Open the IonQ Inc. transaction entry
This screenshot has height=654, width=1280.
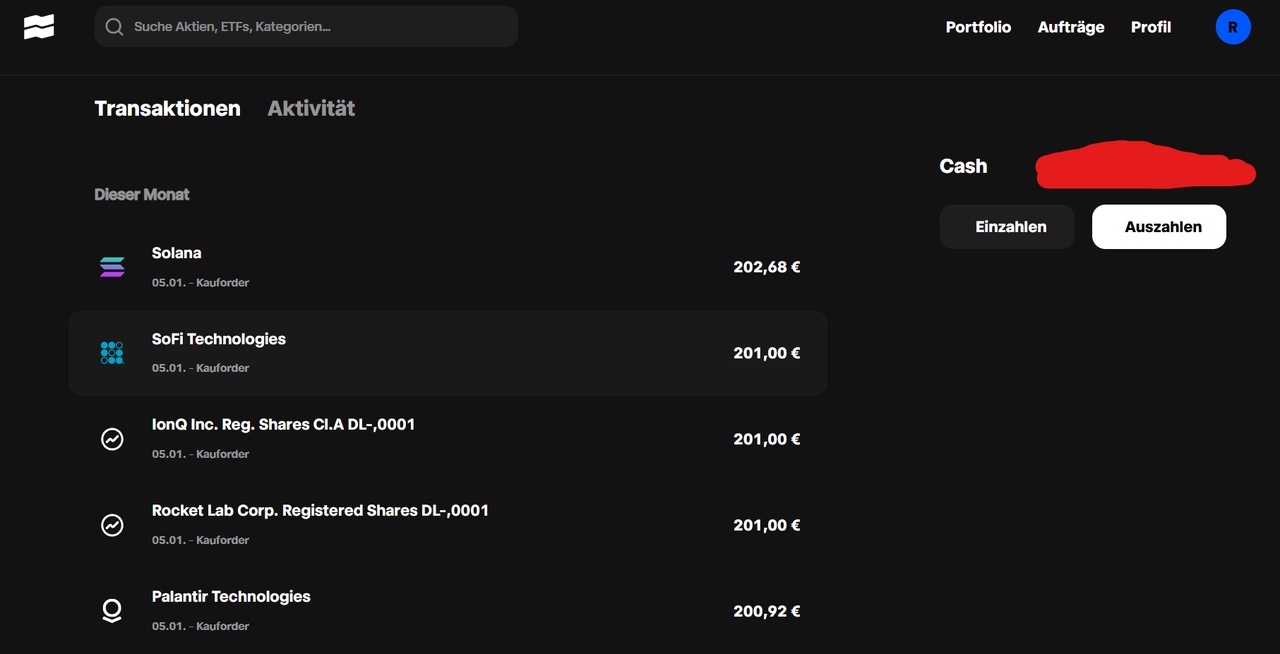point(448,439)
